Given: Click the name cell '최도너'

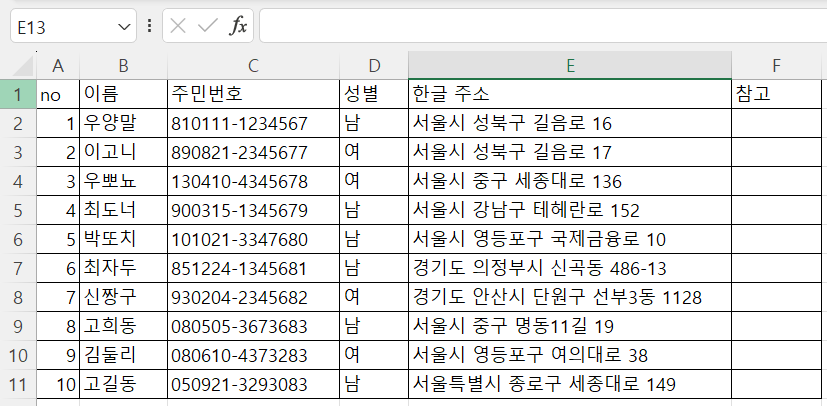Looking at the screenshot, I should click(x=123, y=210).
